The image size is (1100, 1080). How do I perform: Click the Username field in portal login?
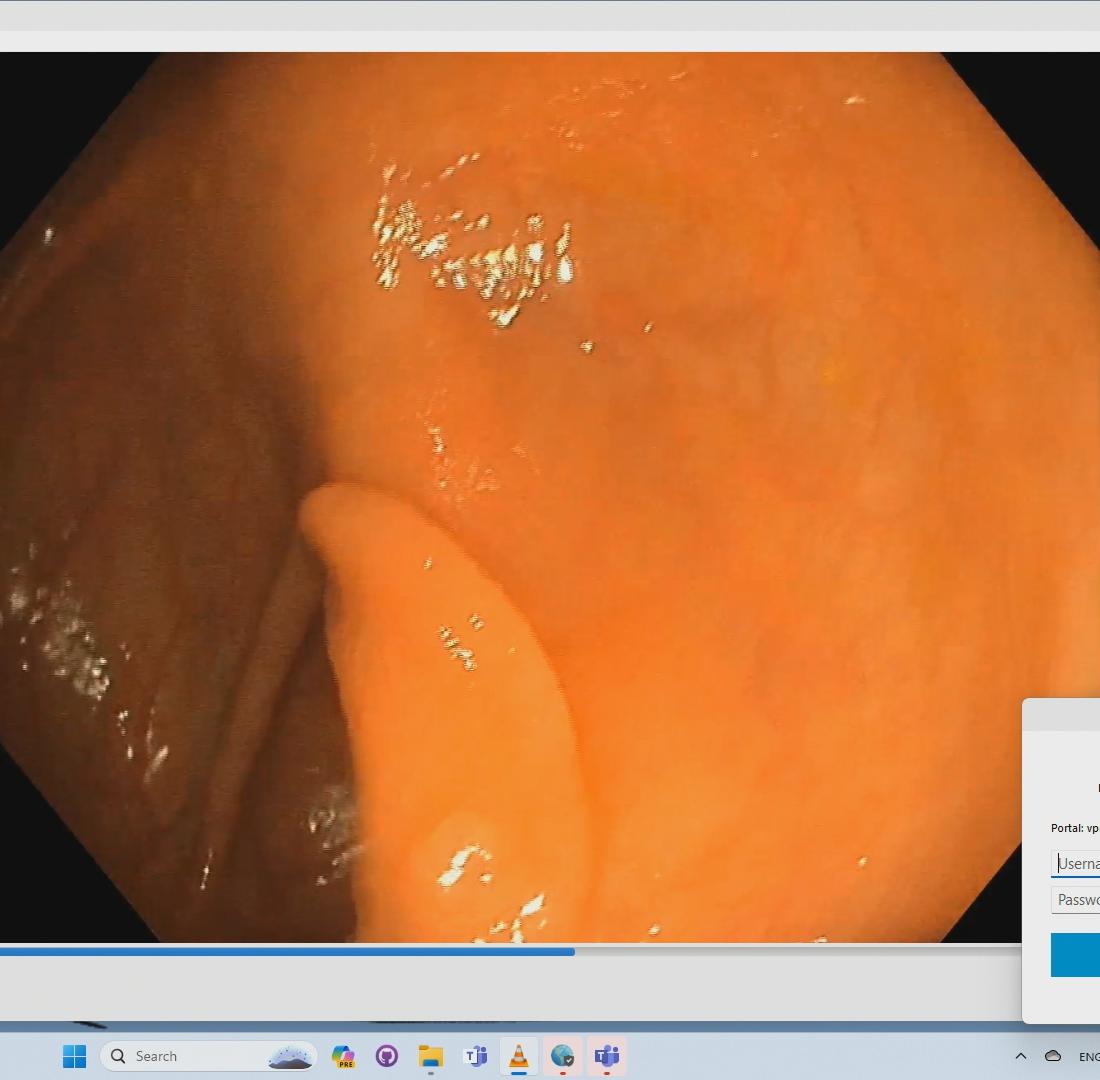[x=1075, y=863]
